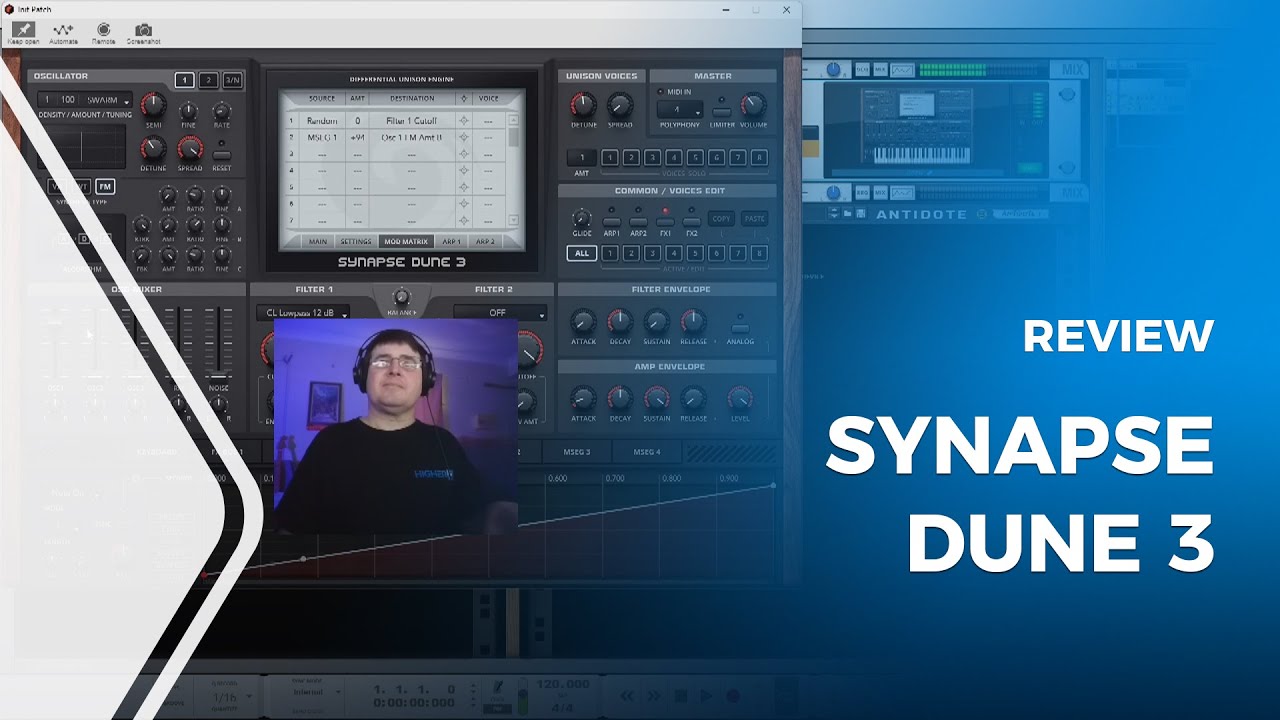This screenshot has height=720, width=1280.
Task: Click the target icon in the MSEG 1 mod row
Action: pos(463,138)
